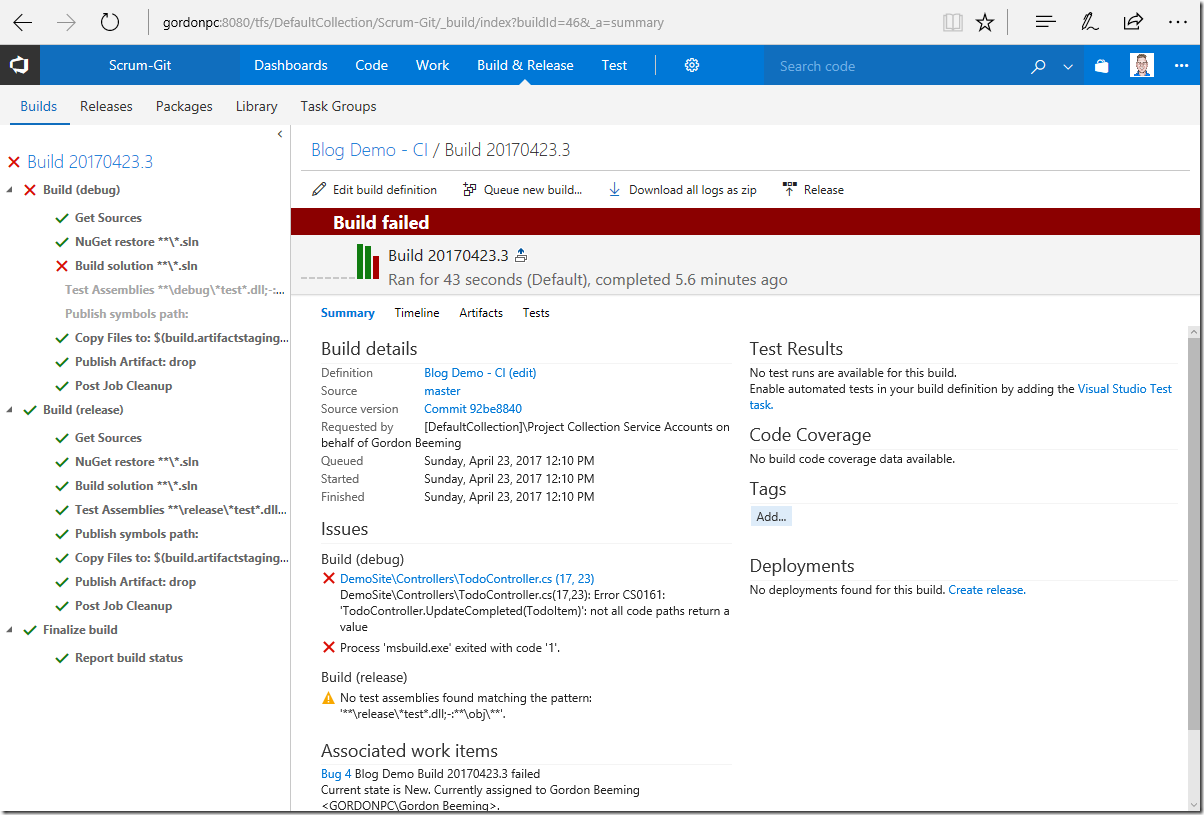Click the search magnifier icon
The height and width of the screenshot is (815, 1204).
tap(1038, 66)
